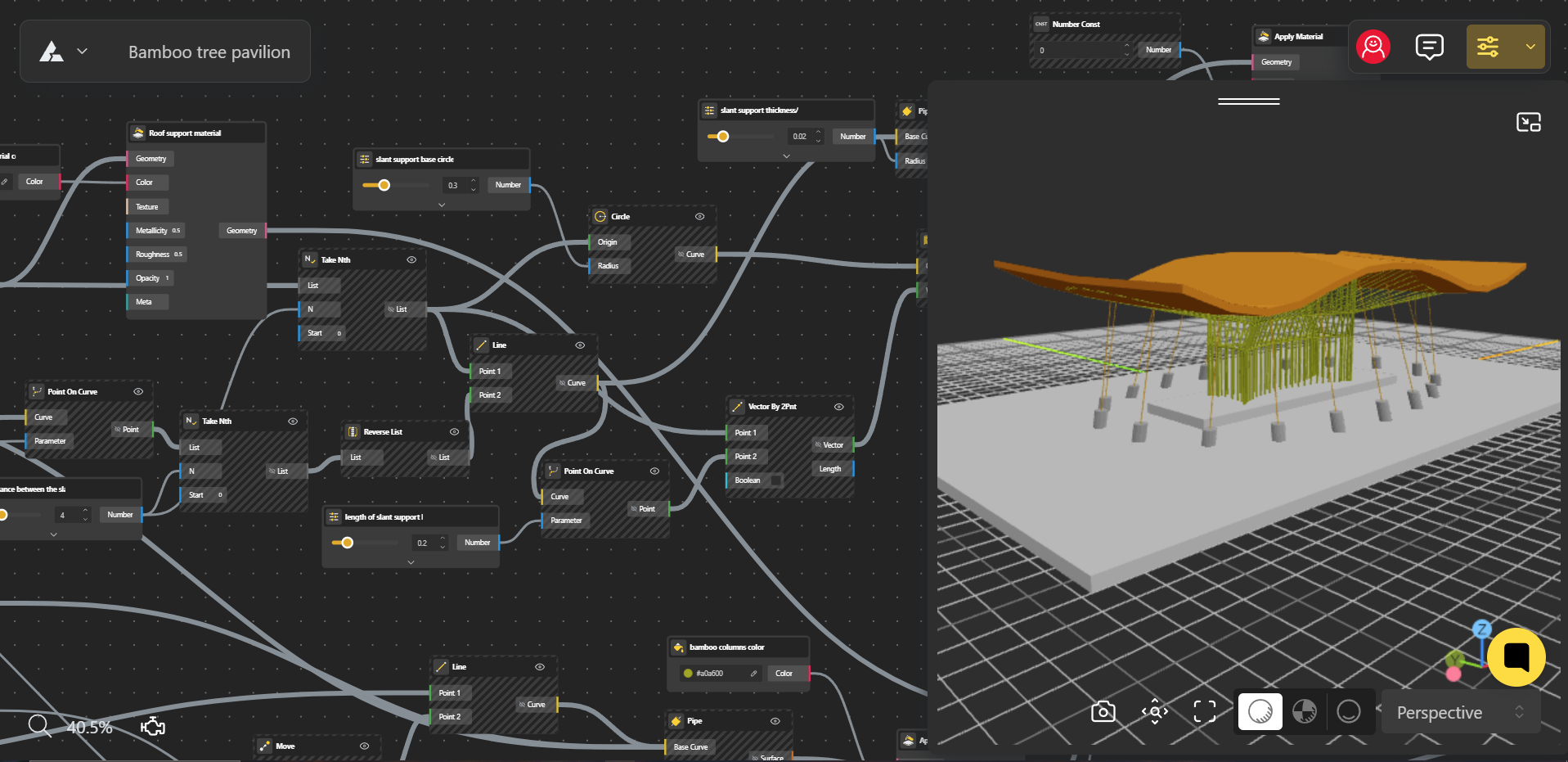Toggle visibility on the Reverse List node
This screenshot has width=1568, height=762.
(455, 431)
